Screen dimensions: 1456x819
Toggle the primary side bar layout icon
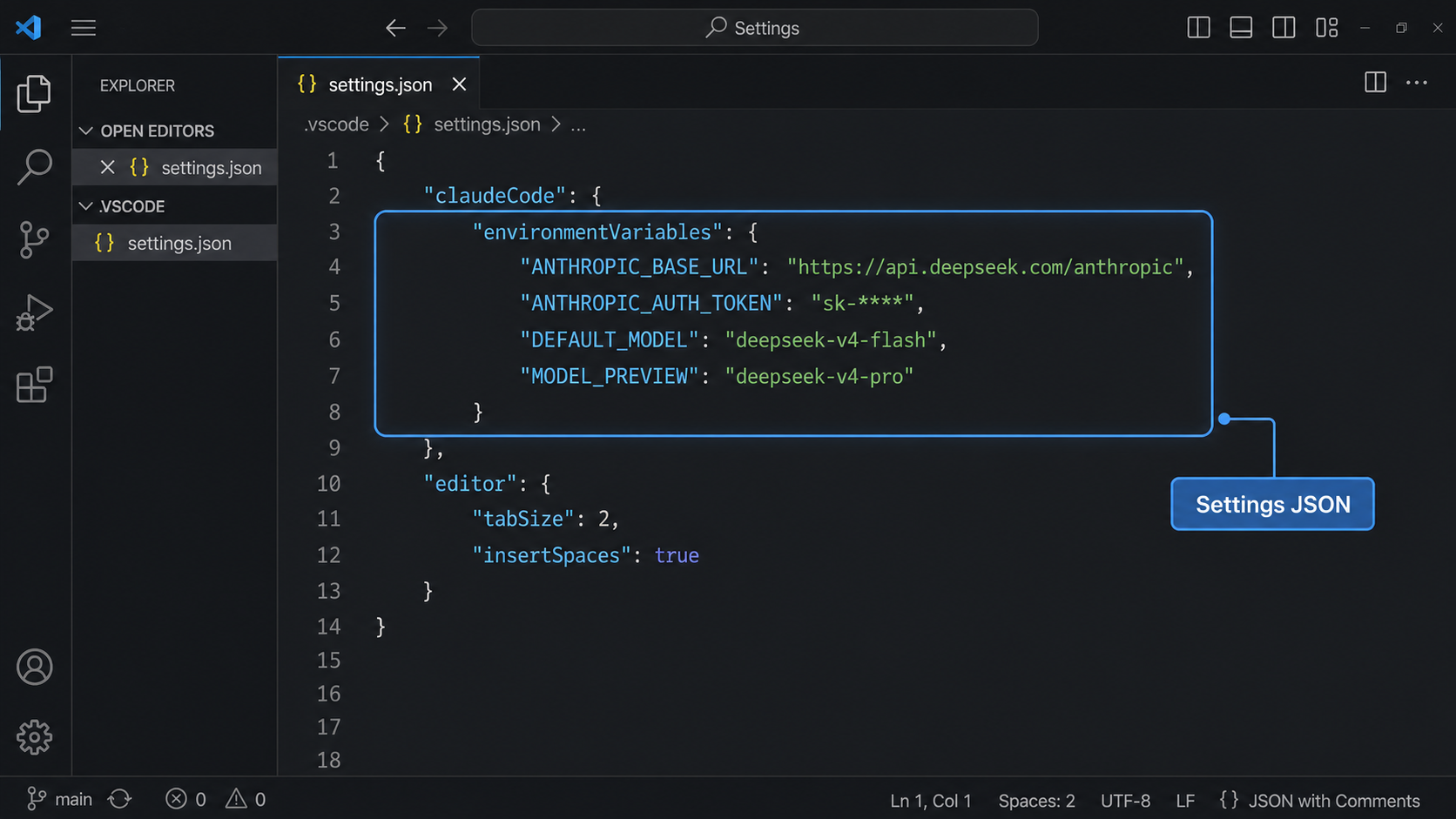coord(1198,28)
